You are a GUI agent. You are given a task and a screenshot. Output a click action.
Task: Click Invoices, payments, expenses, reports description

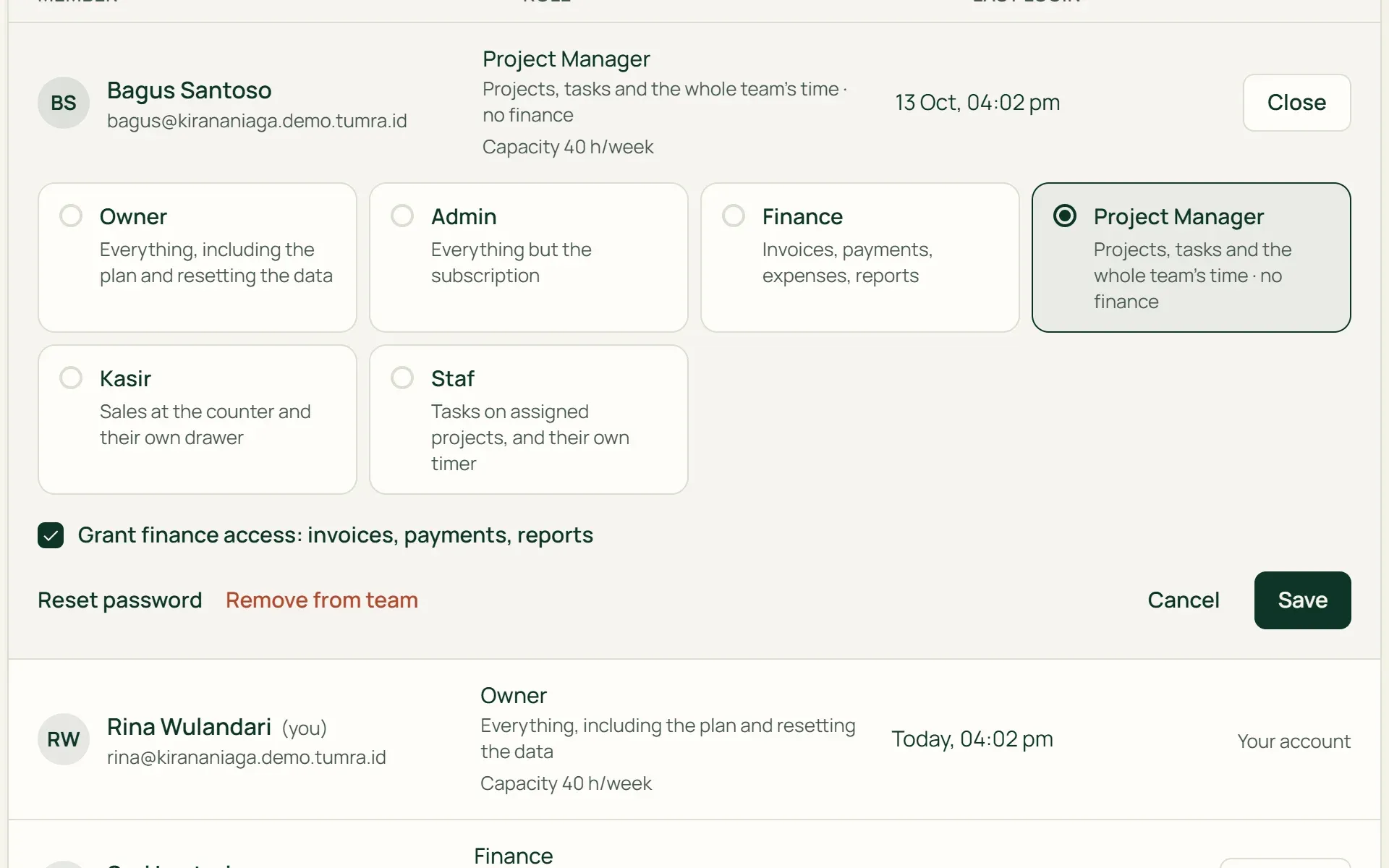click(847, 263)
